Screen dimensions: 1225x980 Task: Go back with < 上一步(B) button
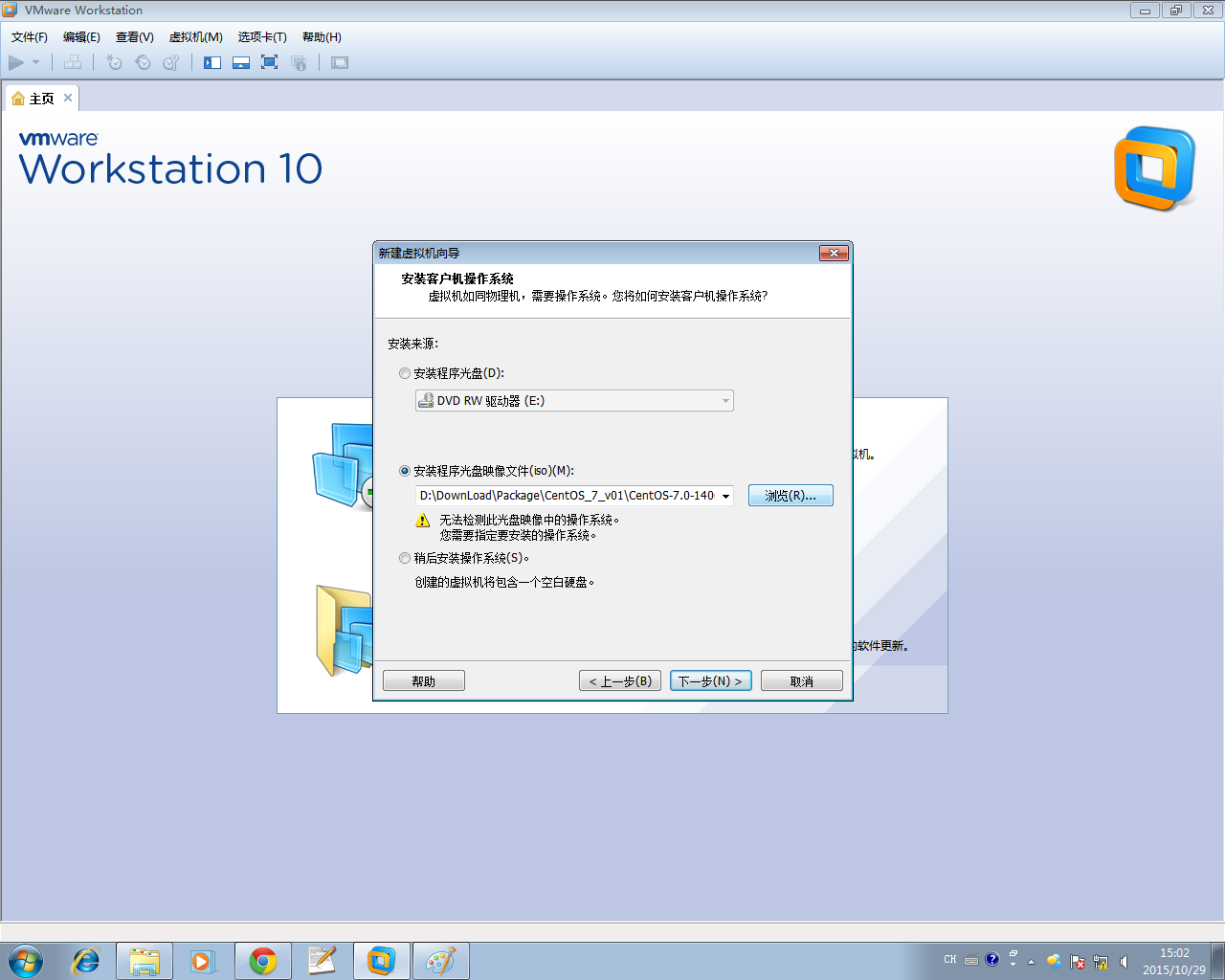click(x=620, y=681)
